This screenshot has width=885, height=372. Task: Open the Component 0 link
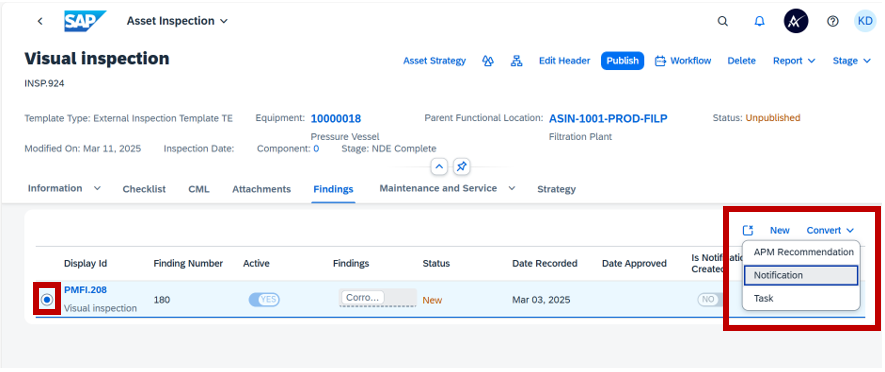[x=316, y=149]
